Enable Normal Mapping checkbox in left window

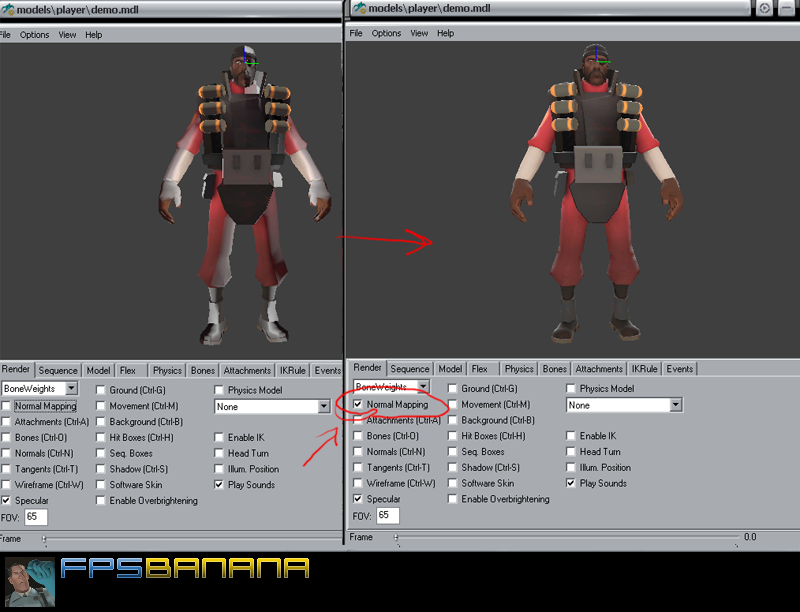click(6, 406)
